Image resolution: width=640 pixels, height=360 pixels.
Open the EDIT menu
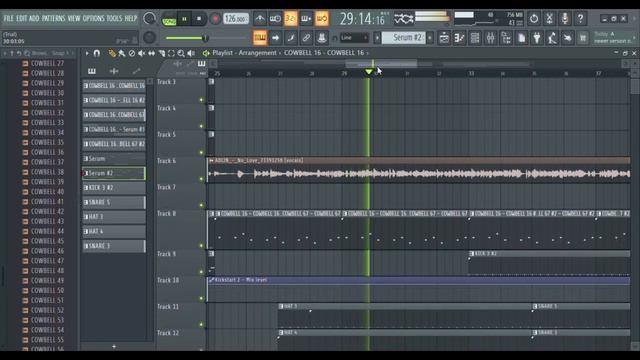pyautogui.click(x=22, y=19)
